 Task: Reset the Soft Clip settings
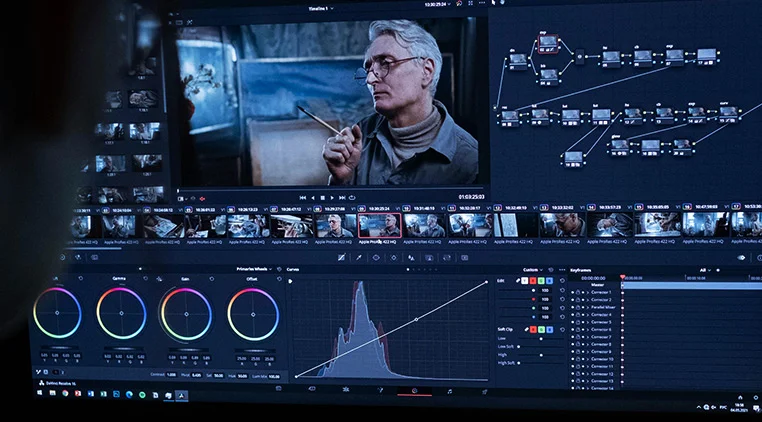coord(562,329)
